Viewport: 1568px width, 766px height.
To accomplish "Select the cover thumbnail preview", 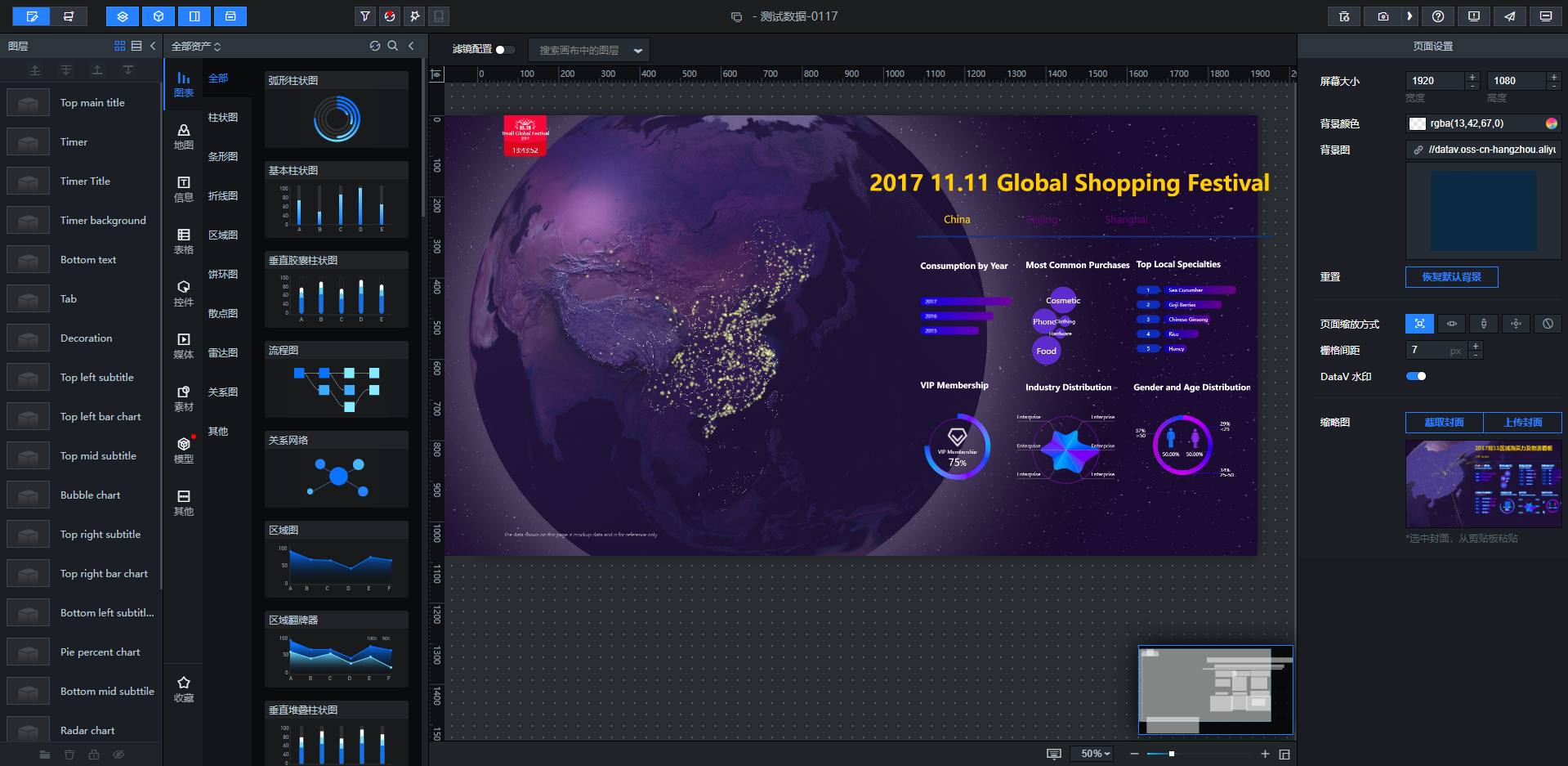I will (x=1484, y=484).
